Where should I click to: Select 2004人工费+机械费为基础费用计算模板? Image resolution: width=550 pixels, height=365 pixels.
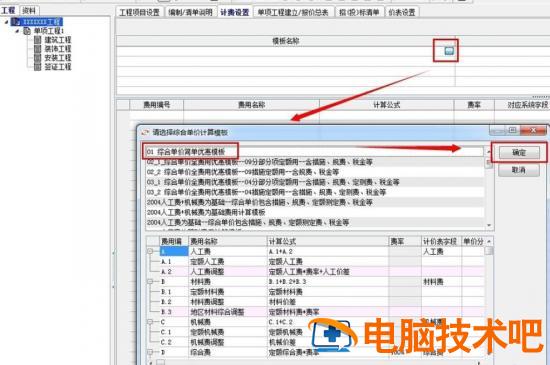[x=315, y=212]
